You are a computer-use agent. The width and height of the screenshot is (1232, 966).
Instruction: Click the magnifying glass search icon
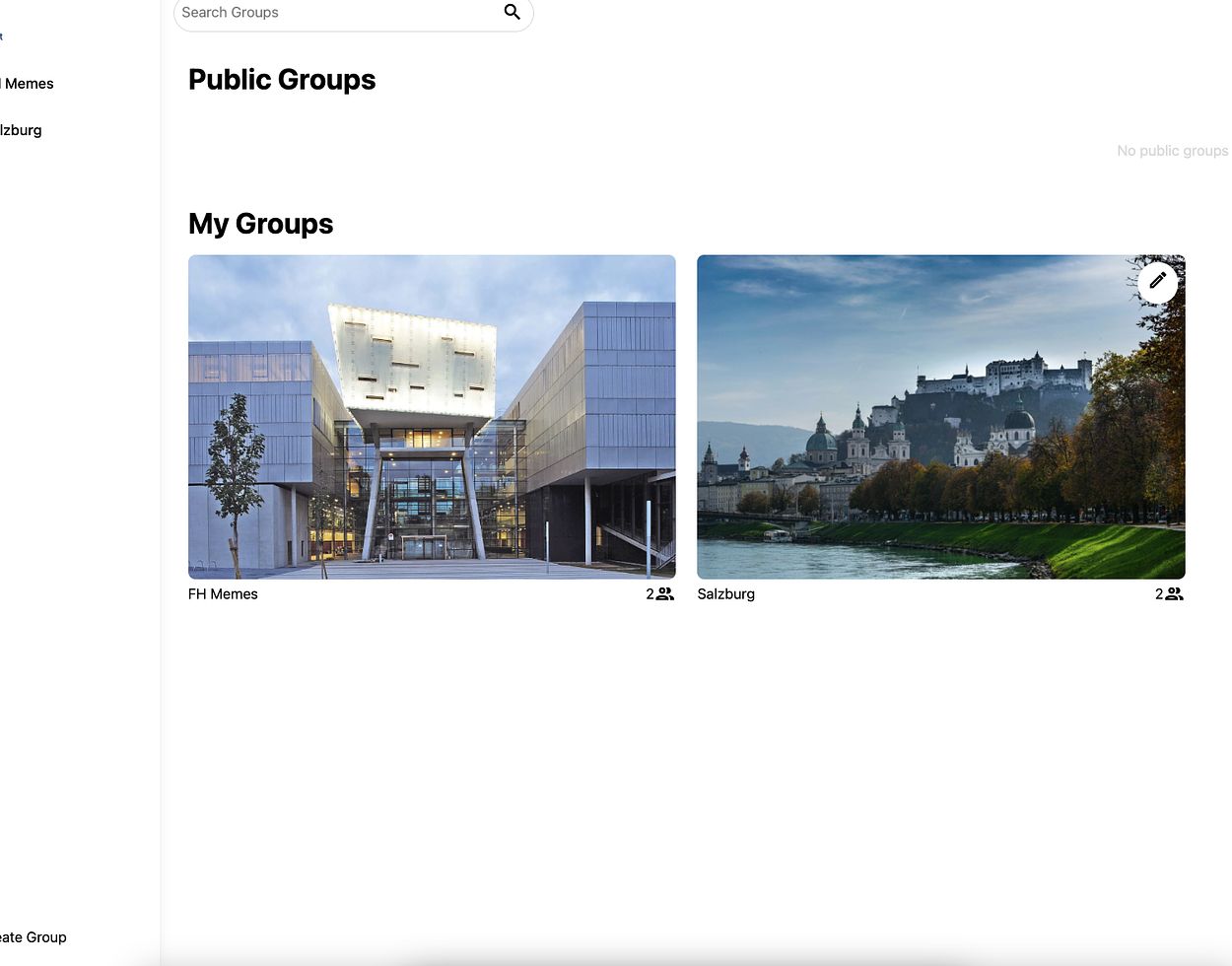[512, 12]
